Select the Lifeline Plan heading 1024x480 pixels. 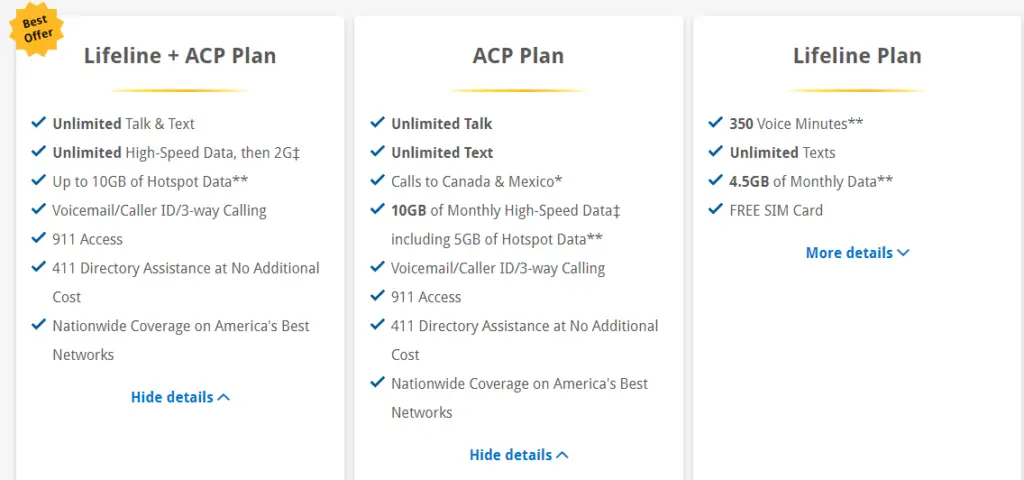pos(857,56)
